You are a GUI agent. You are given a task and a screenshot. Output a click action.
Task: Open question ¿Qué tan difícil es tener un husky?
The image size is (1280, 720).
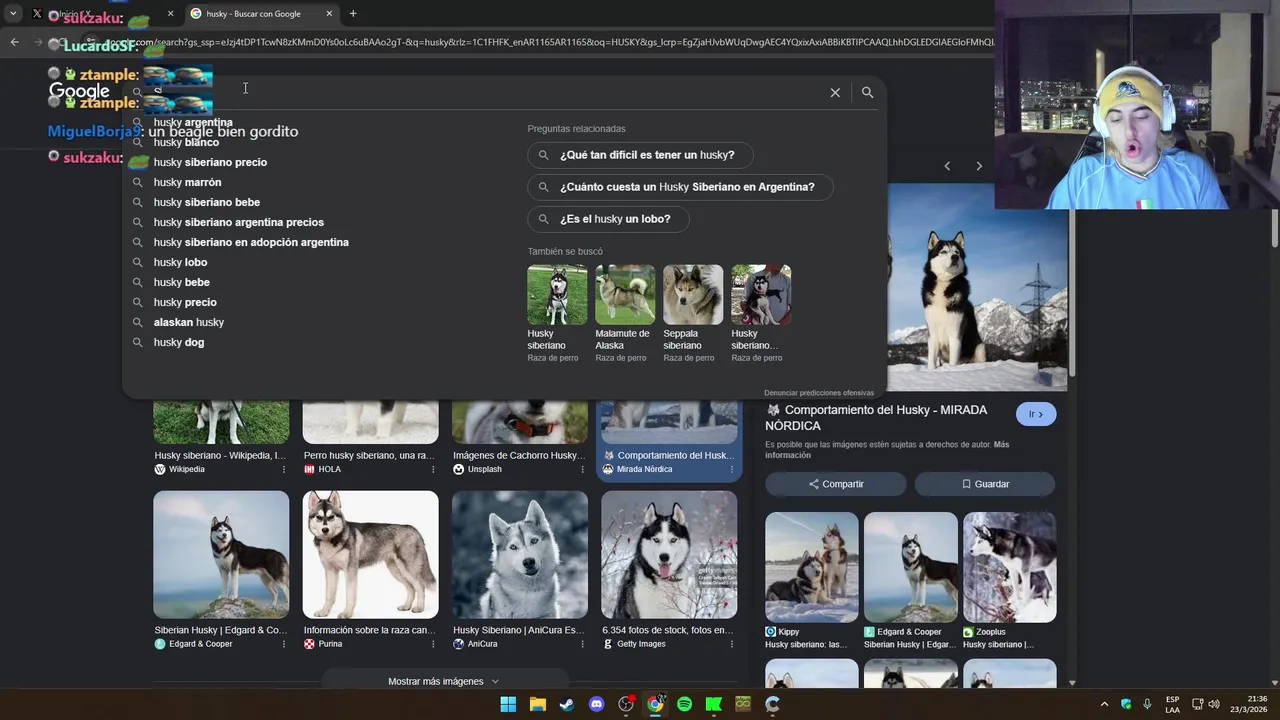640,155
